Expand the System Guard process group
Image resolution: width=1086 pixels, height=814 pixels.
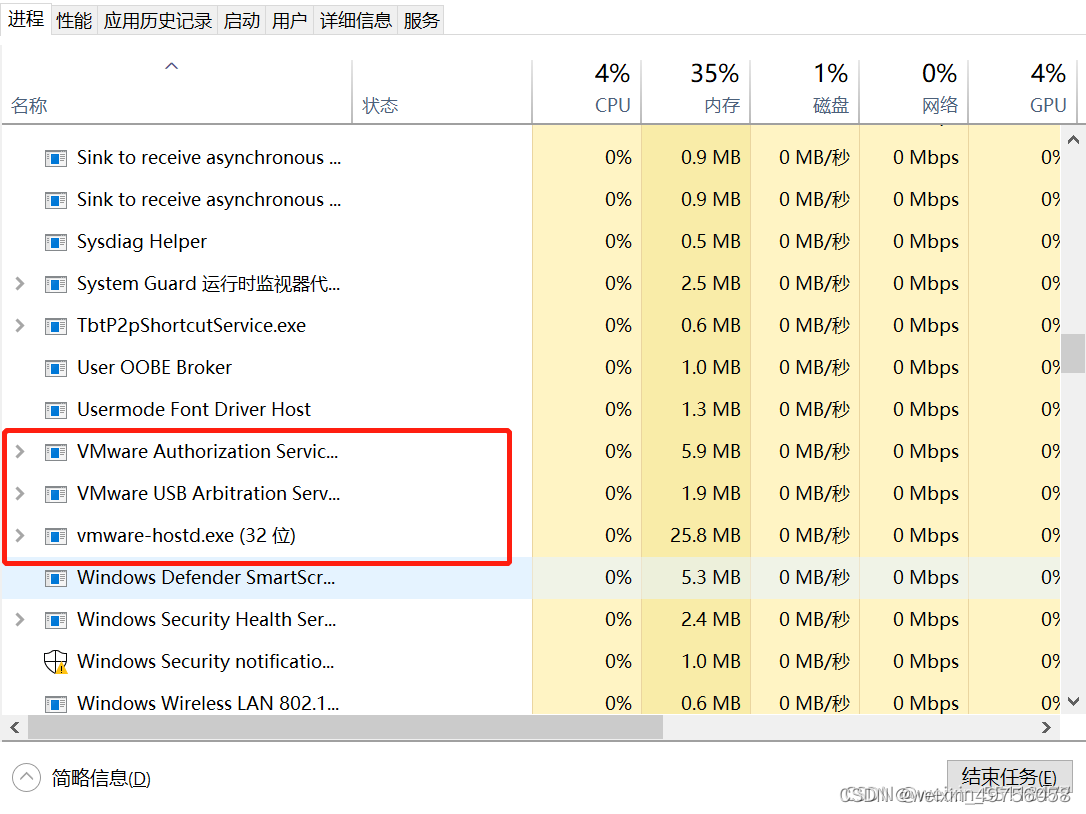coord(20,283)
